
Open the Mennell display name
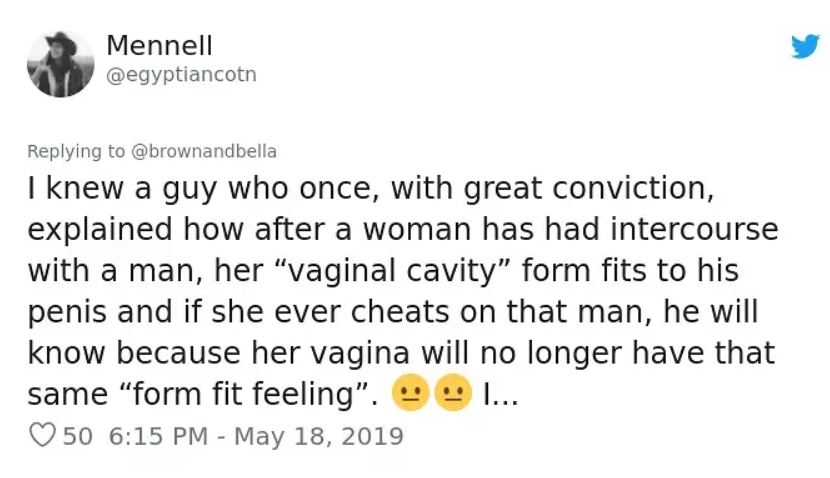pyautogui.click(x=159, y=46)
